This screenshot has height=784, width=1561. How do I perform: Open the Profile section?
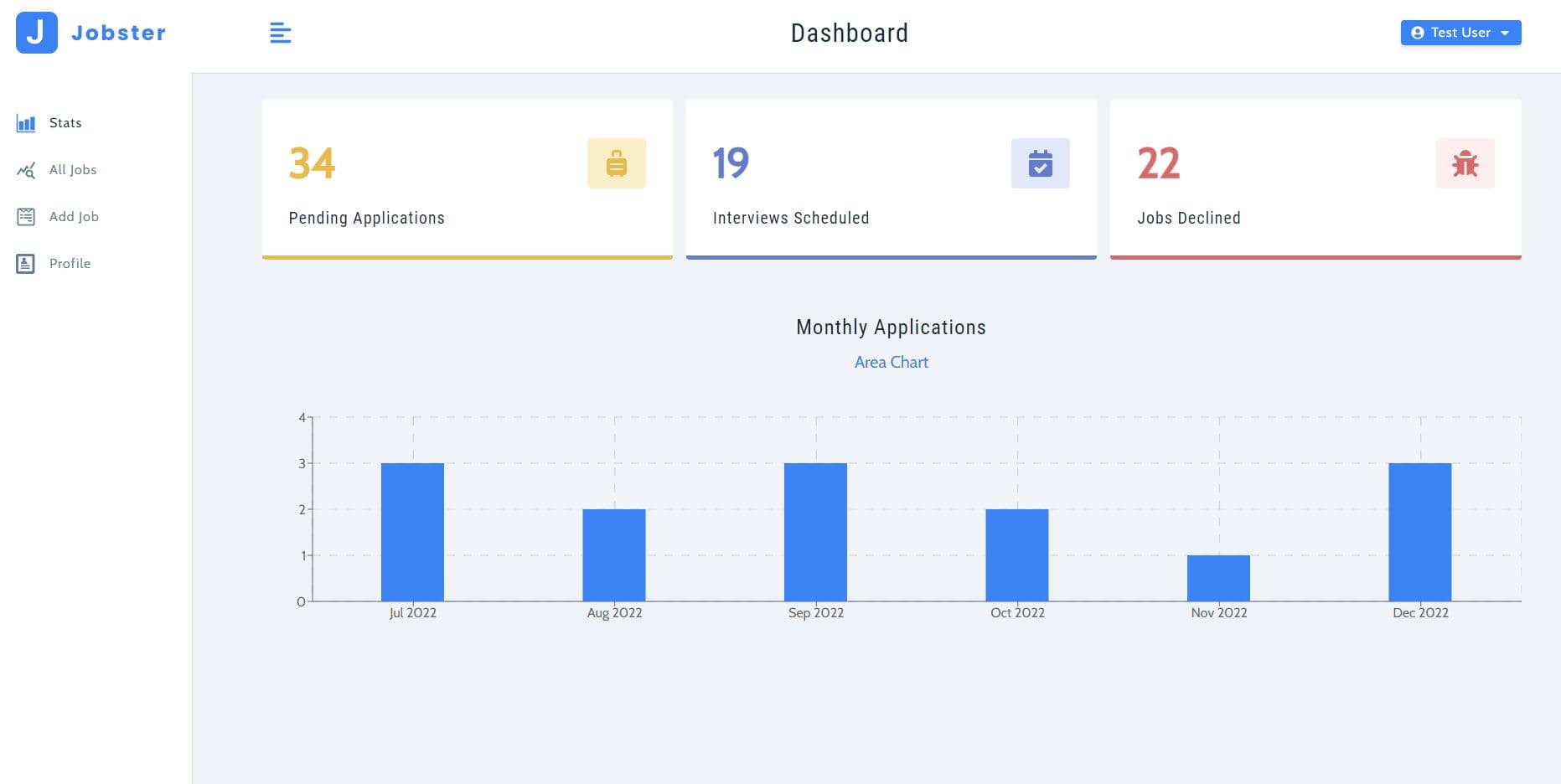70,263
